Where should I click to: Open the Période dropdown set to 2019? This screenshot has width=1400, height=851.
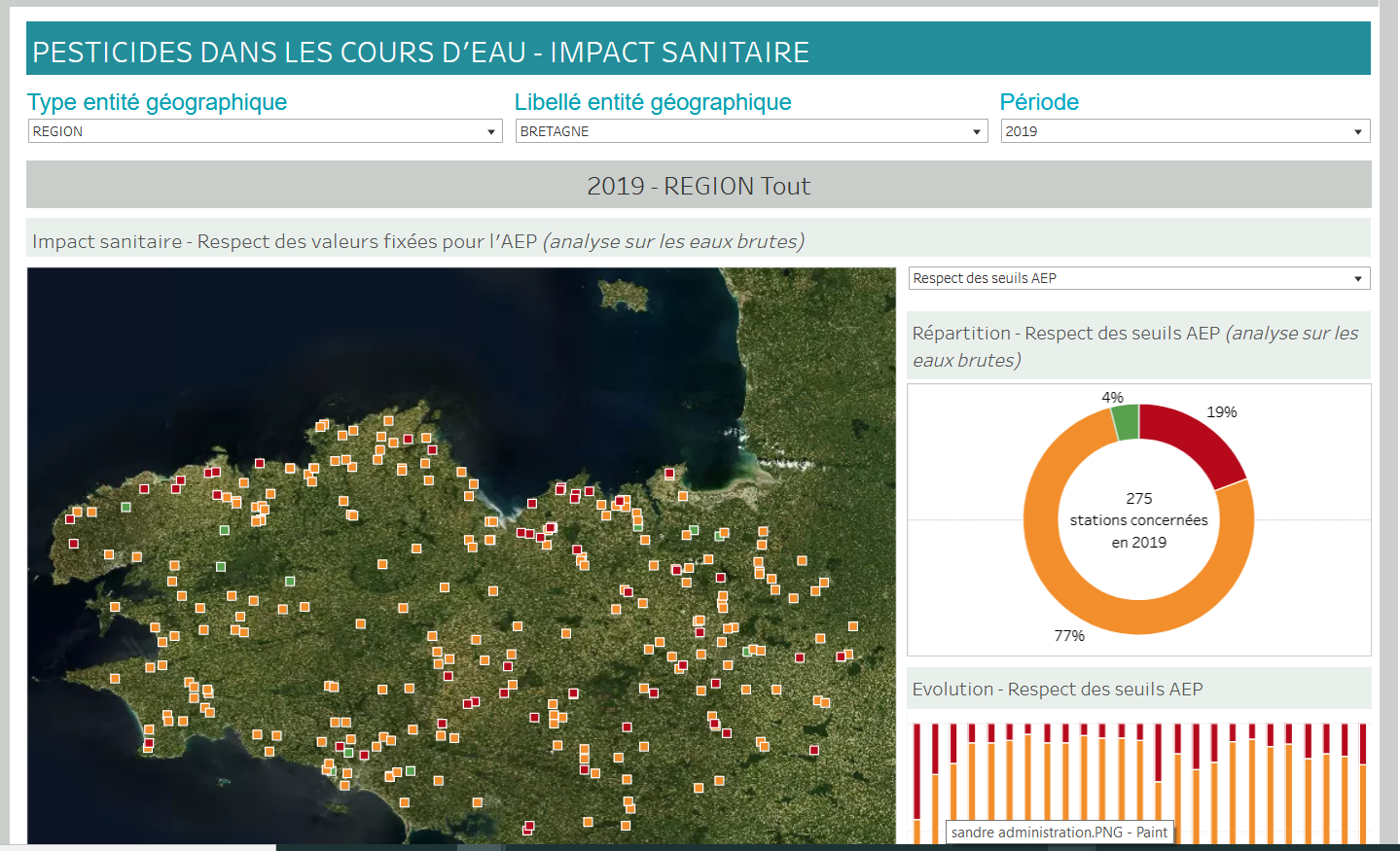click(x=1184, y=131)
